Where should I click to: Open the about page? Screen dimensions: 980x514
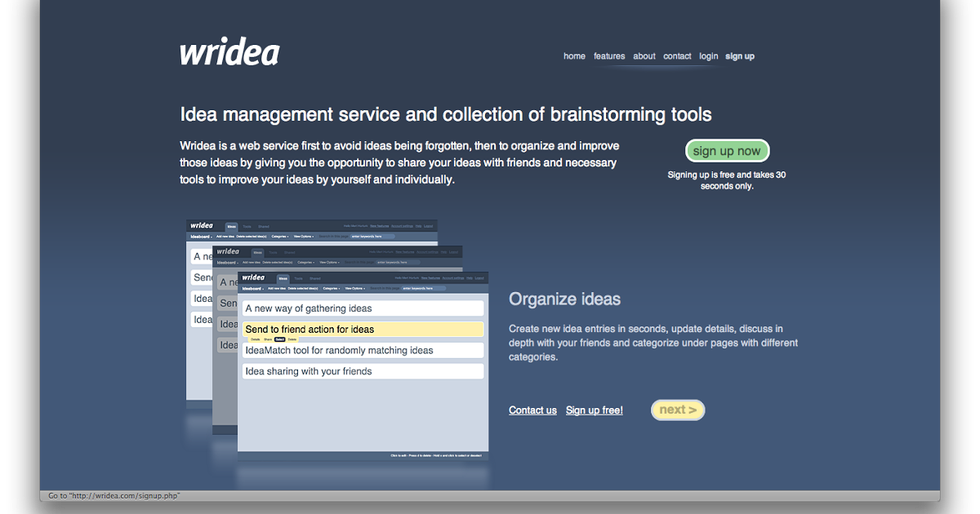(x=644, y=56)
